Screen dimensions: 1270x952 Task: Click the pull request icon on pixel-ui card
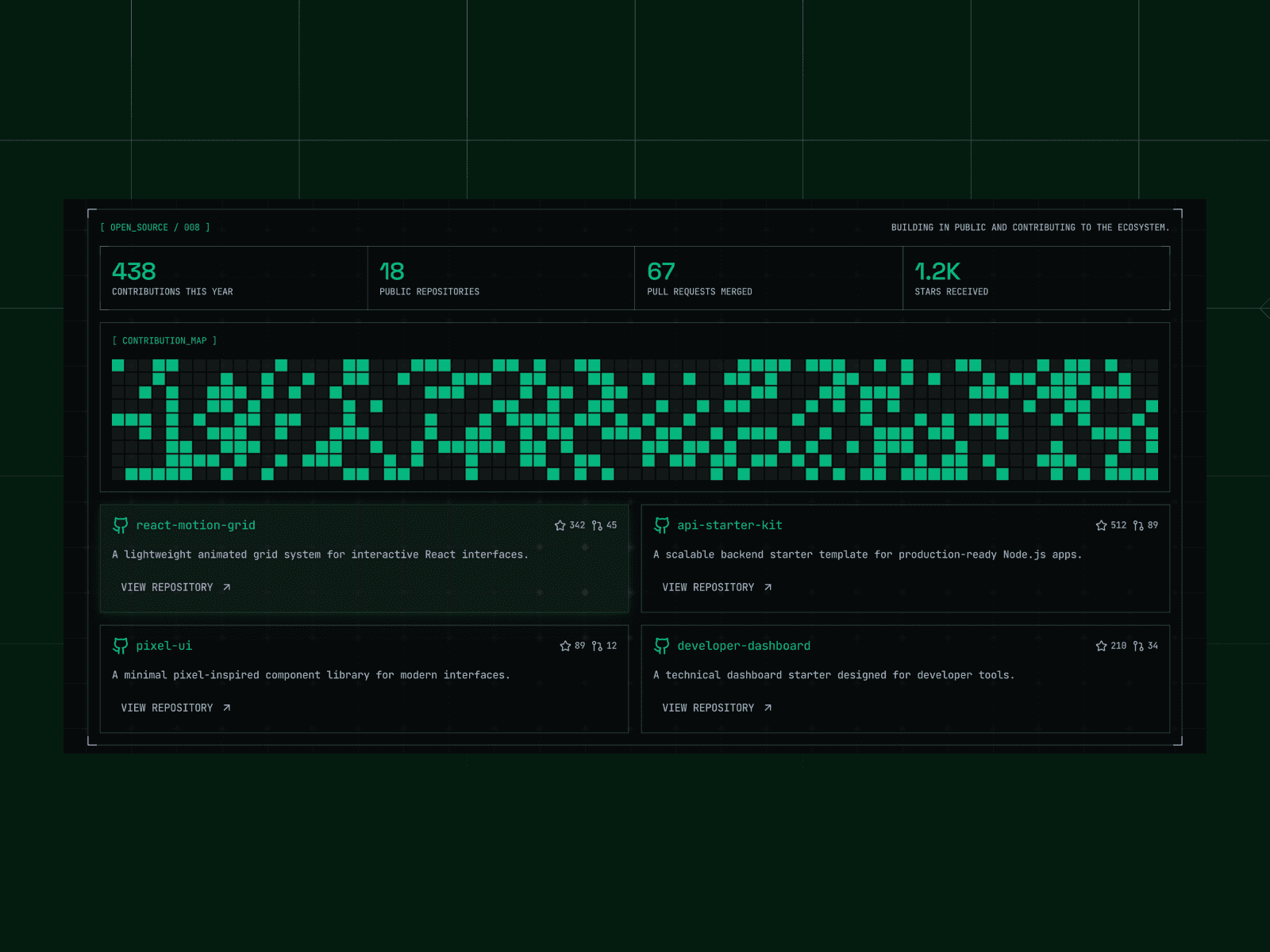tap(597, 646)
